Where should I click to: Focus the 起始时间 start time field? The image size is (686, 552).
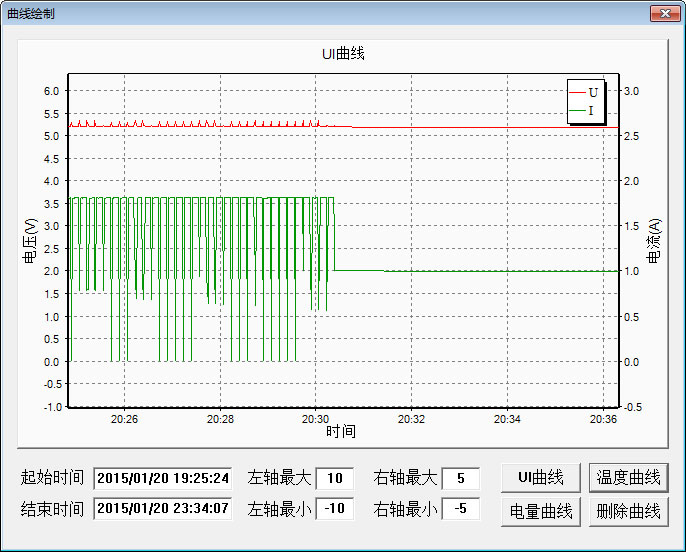coord(163,478)
